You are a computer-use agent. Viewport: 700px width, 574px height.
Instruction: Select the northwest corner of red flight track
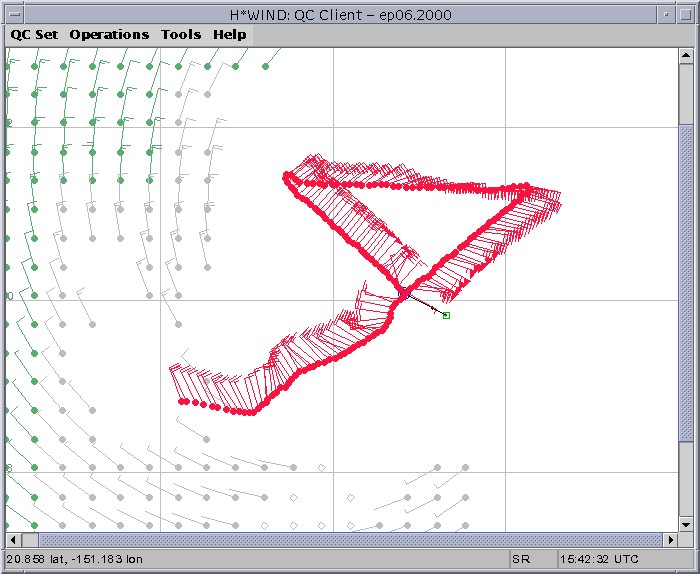(x=287, y=176)
